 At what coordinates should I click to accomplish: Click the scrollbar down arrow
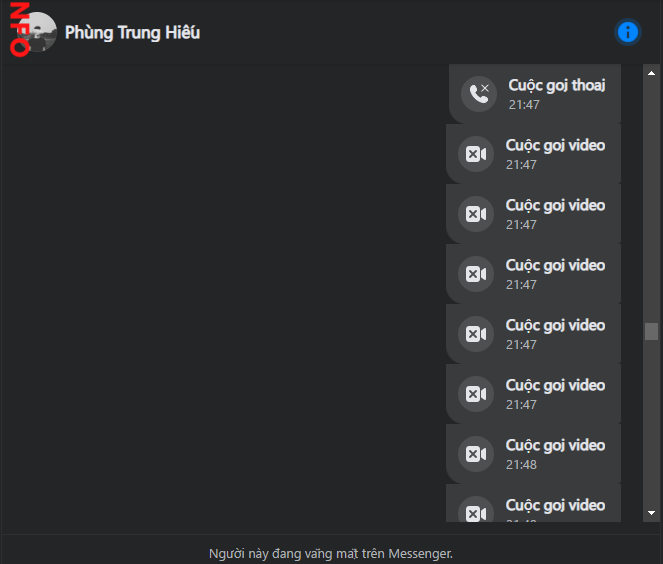coord(652,513)
